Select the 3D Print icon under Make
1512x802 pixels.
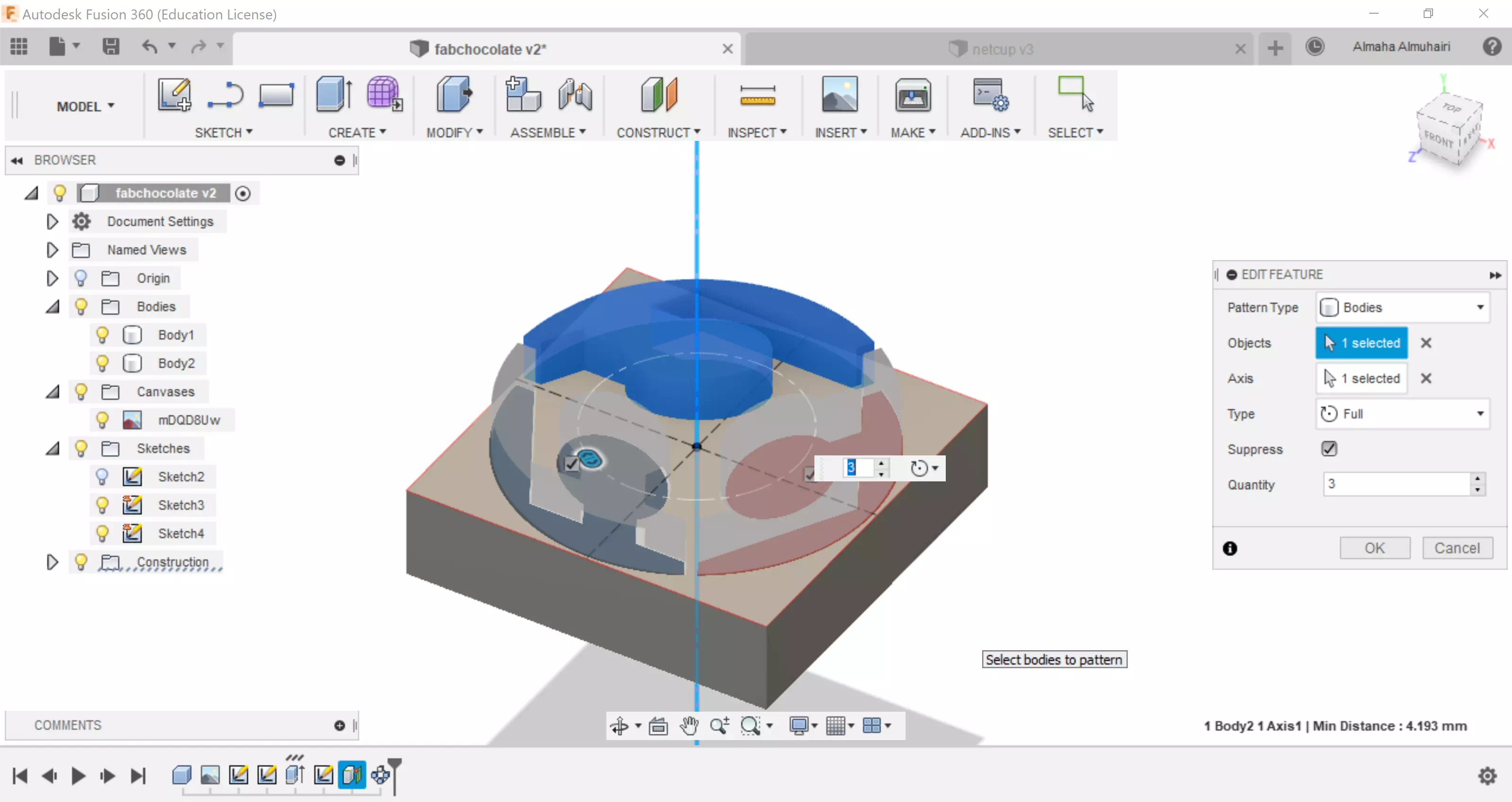click(913, 96)
